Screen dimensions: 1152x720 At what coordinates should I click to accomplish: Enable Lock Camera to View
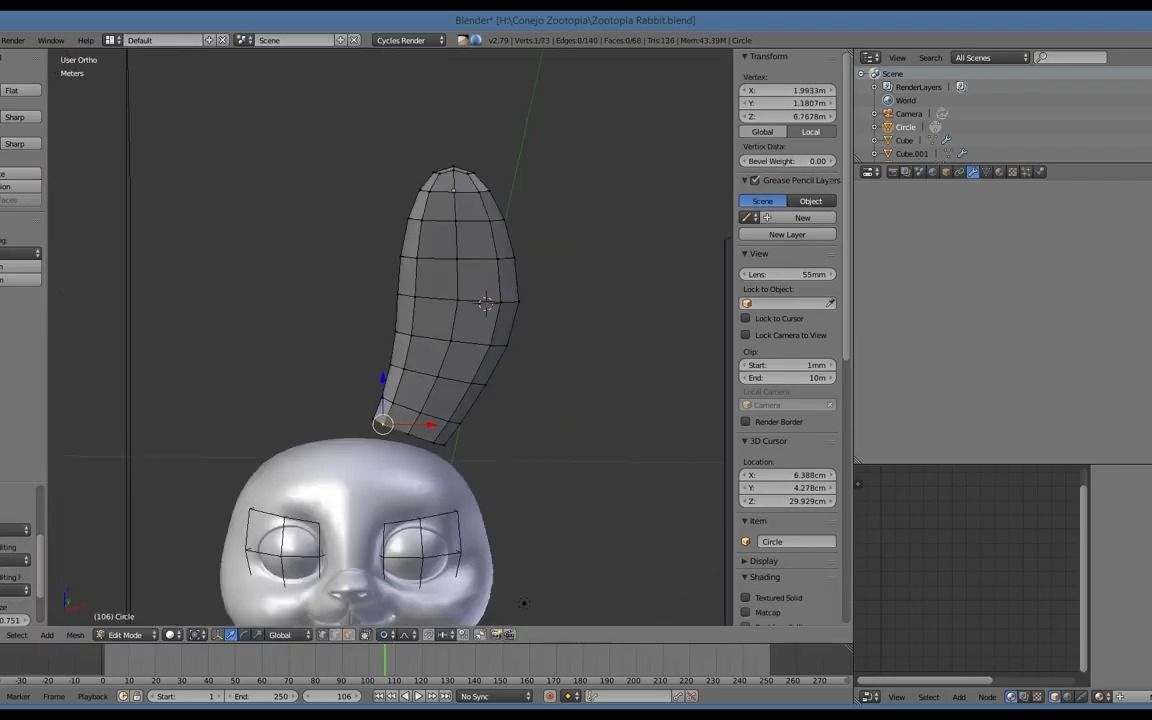coord(745,335)
